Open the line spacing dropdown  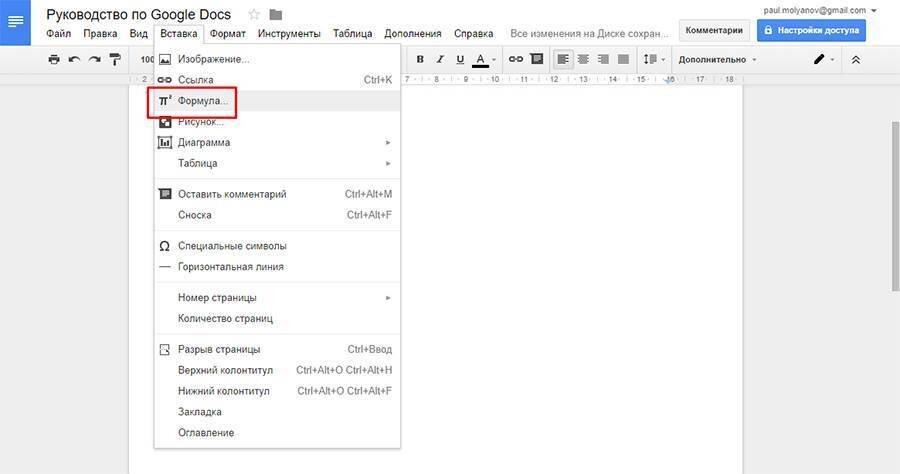654,59
